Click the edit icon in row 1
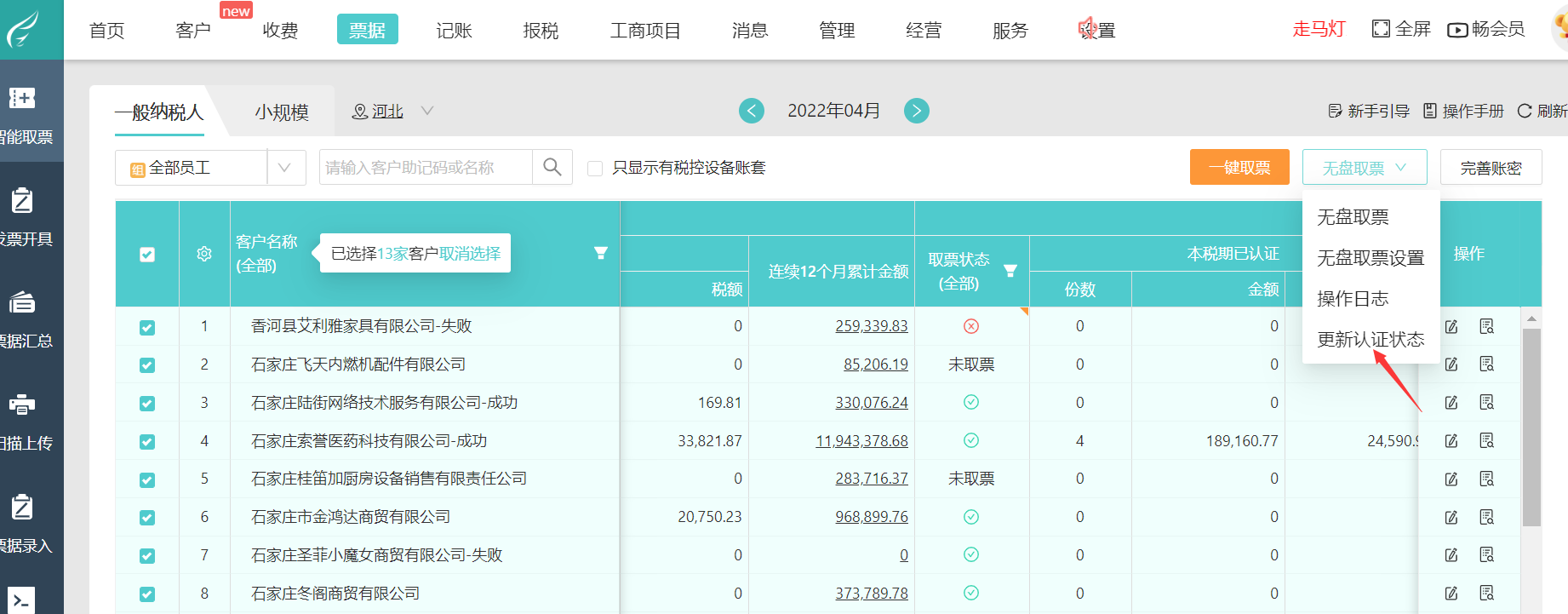This screenshot has height=614, width=1568. (1451, 326)
